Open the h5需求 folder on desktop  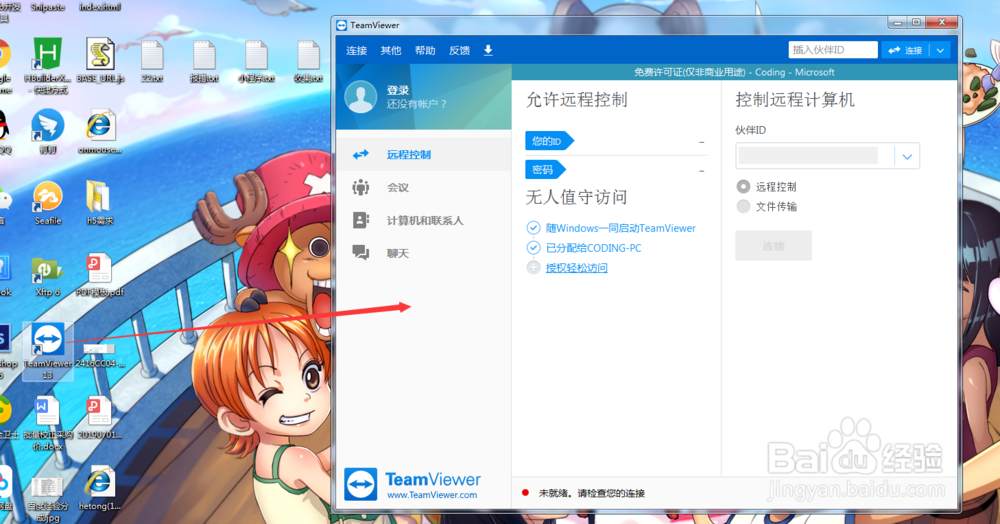click(99, 202)
